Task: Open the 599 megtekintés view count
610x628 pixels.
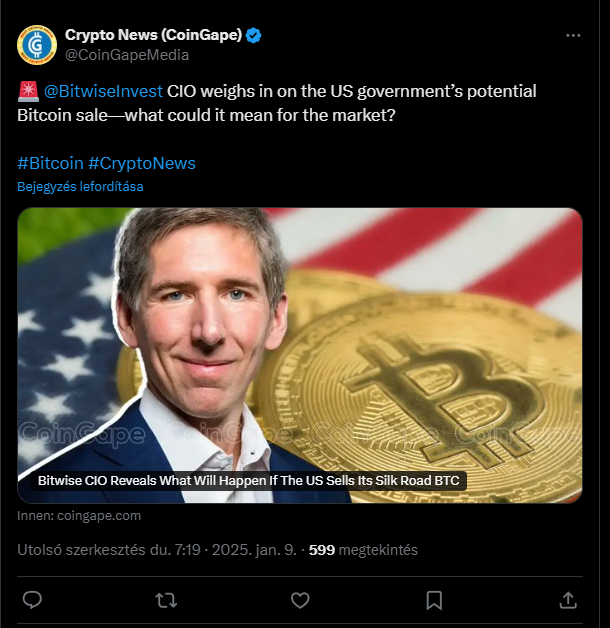Action: [x=363, y=550]
